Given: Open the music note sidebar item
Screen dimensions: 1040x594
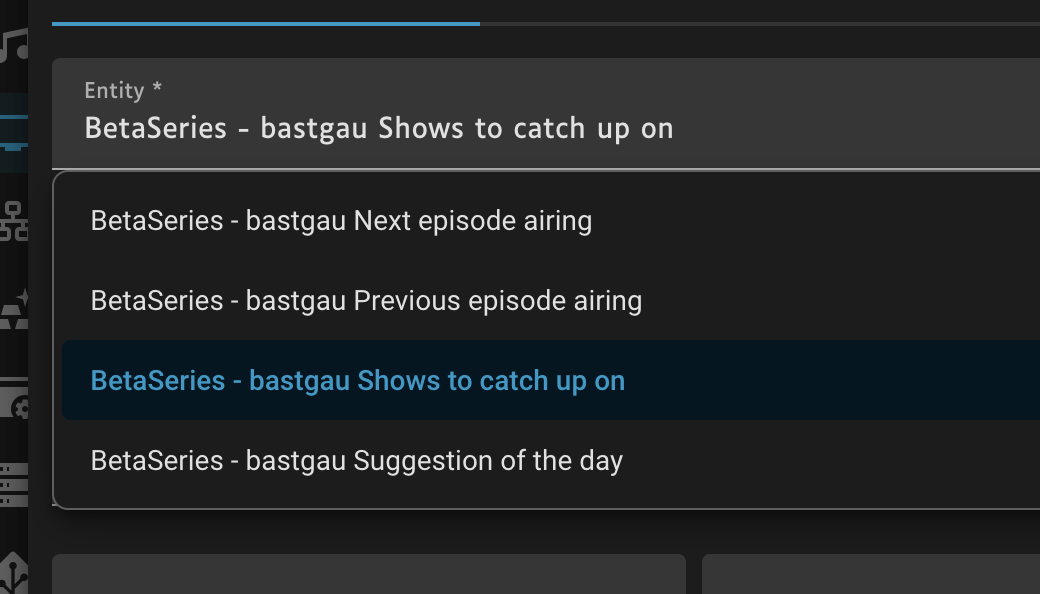Looking at the screenshot, I should [x=13, y=46].
